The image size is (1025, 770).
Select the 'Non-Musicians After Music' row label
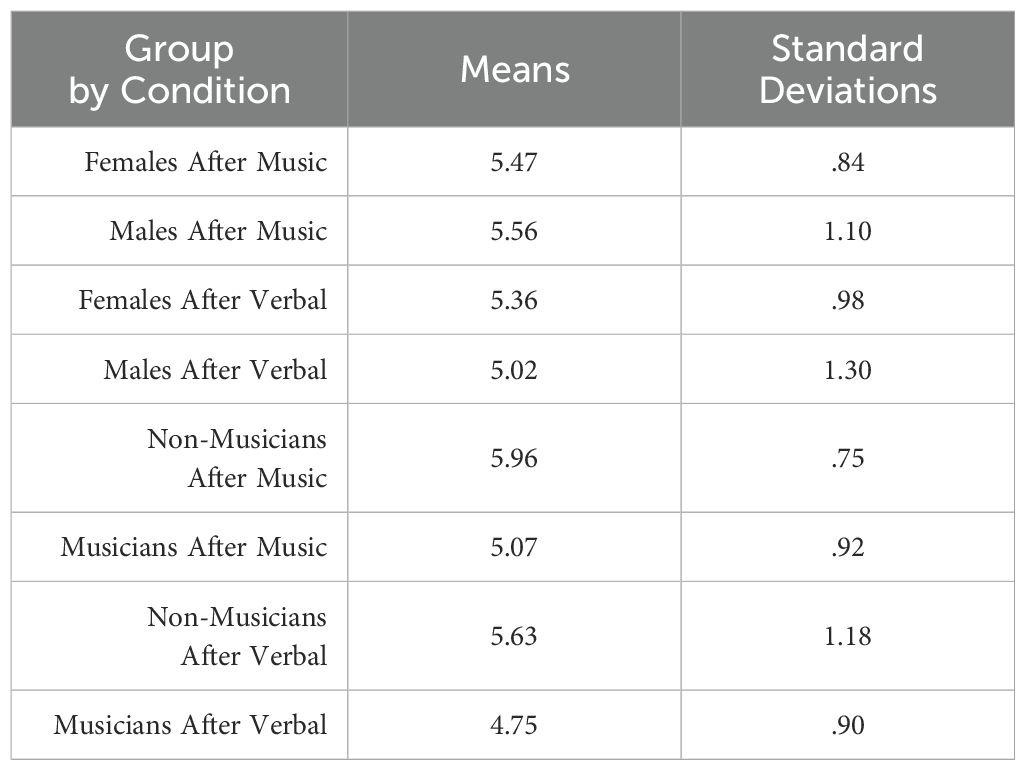[237, 458]
